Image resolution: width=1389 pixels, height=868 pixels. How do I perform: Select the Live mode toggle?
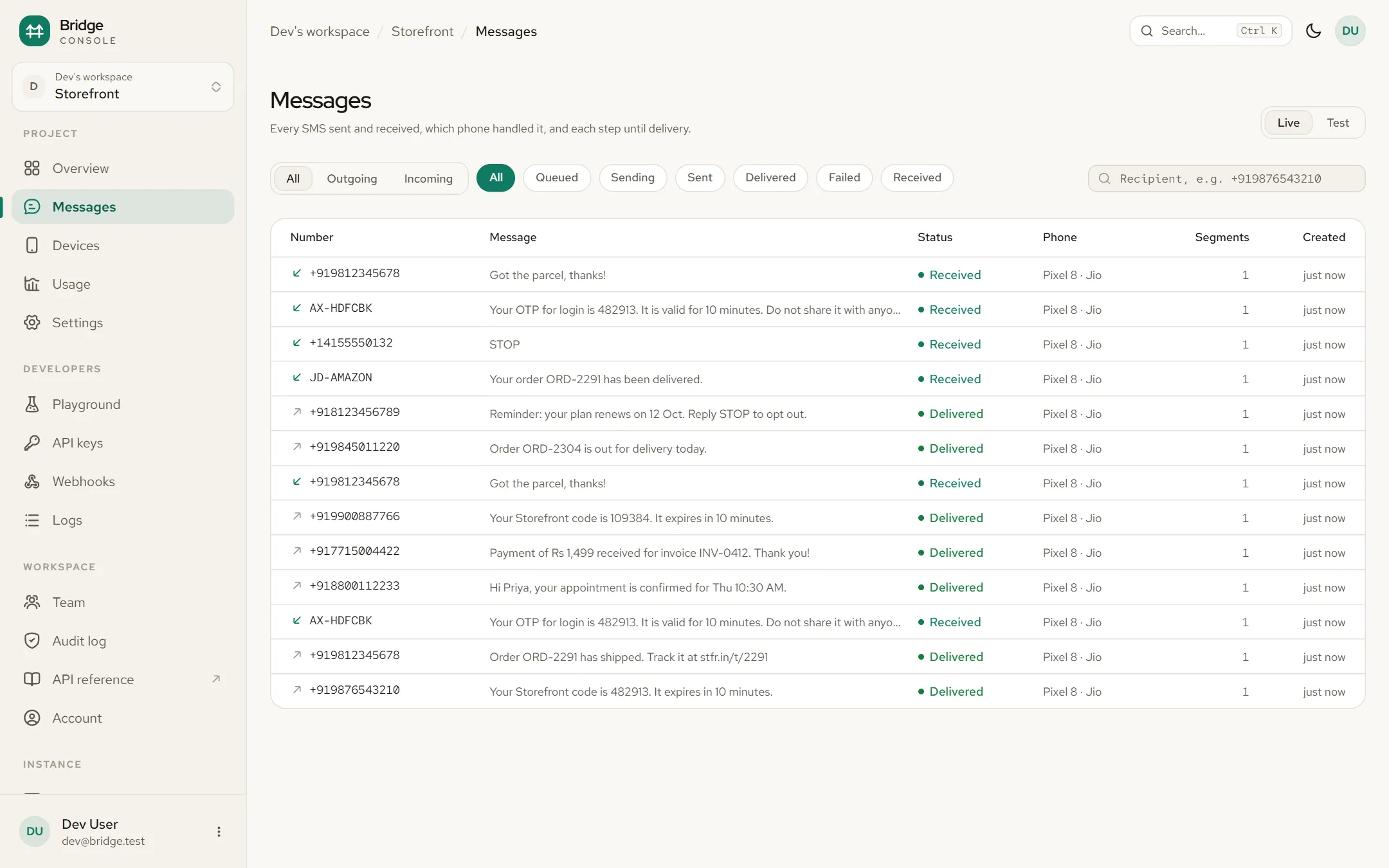pos(1288,123)
